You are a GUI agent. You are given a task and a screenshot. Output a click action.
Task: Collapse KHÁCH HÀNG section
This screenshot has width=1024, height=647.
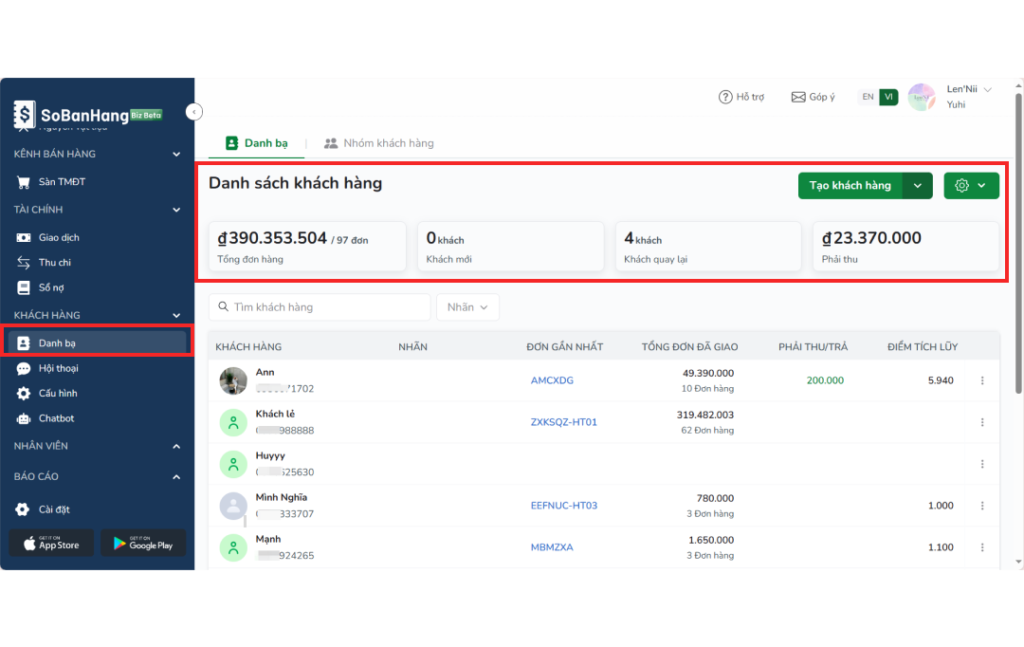pyautogui.click(x=176, y=315)
